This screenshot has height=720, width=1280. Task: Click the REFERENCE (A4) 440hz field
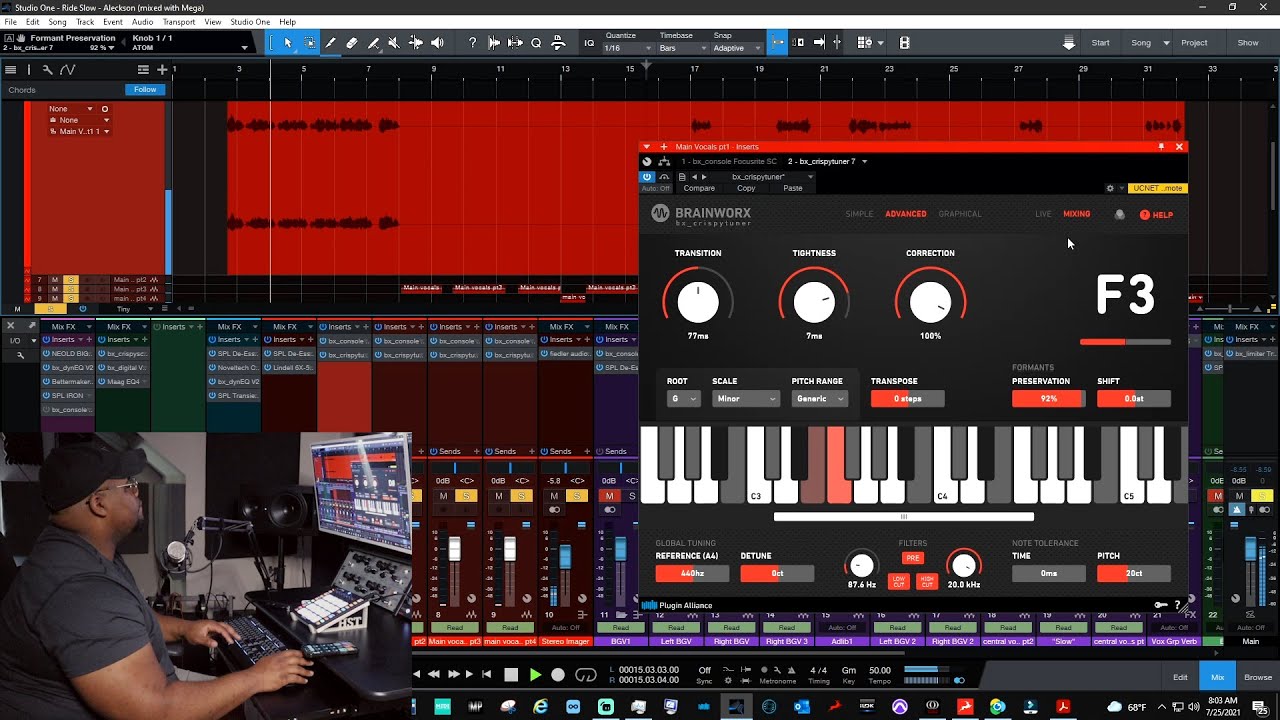click(x=692, y=574)
